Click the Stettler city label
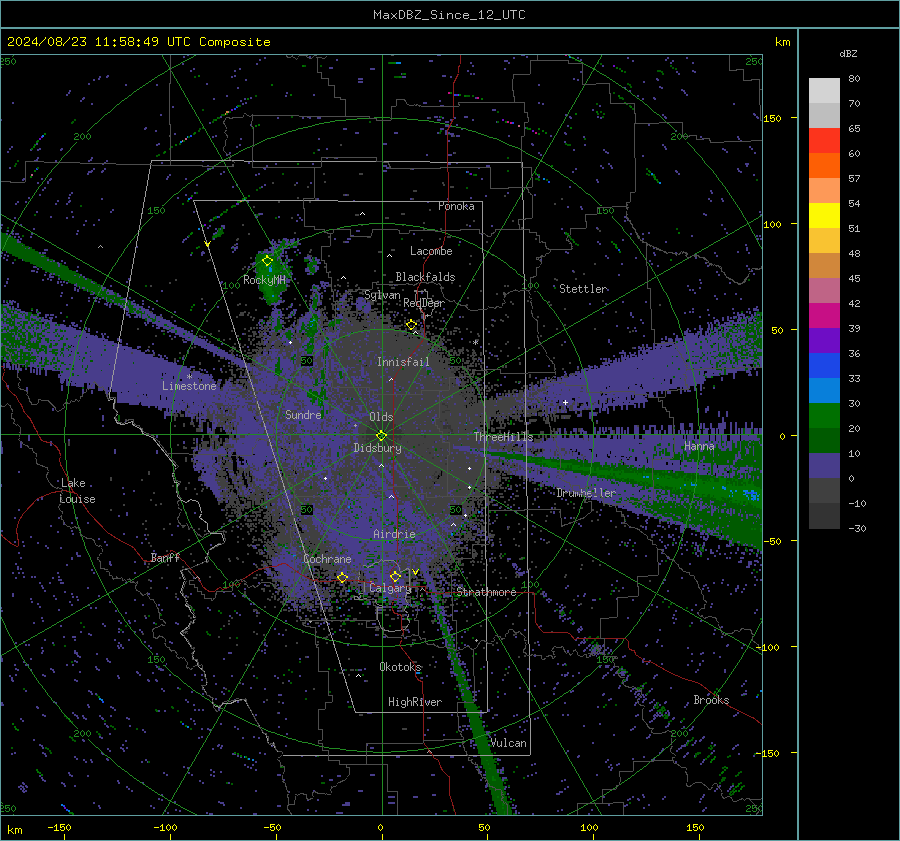900x841 pixels. (583, 289)
